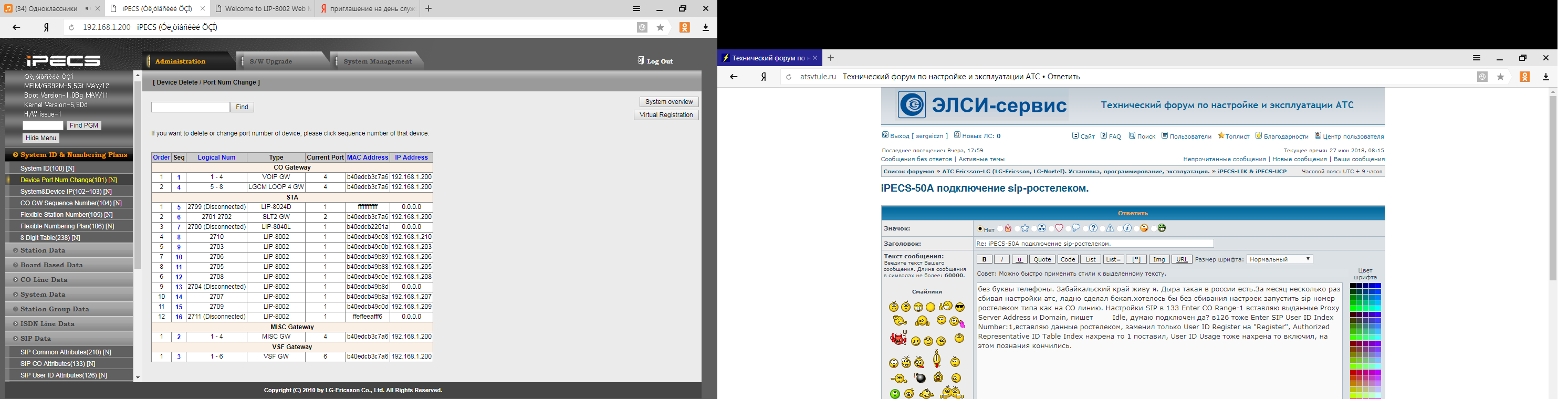Viewport: 1568px width, 399px height.
Task: Open the font size dropdown showing Нормальный
Action: tap(1280, 259)
